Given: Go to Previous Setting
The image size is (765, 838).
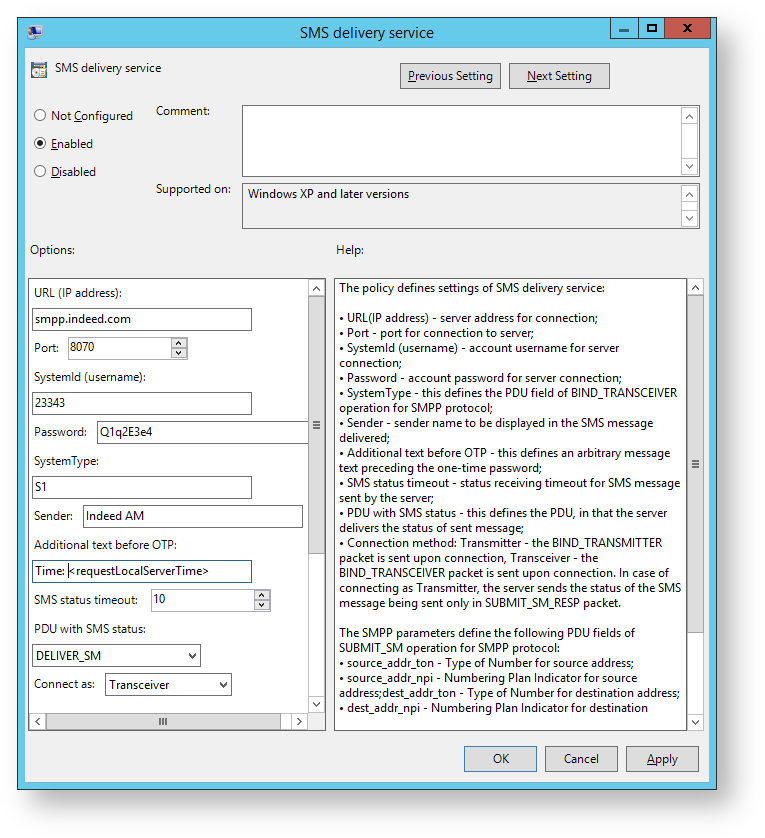Looking at the screenshot, I should point(450,76).
